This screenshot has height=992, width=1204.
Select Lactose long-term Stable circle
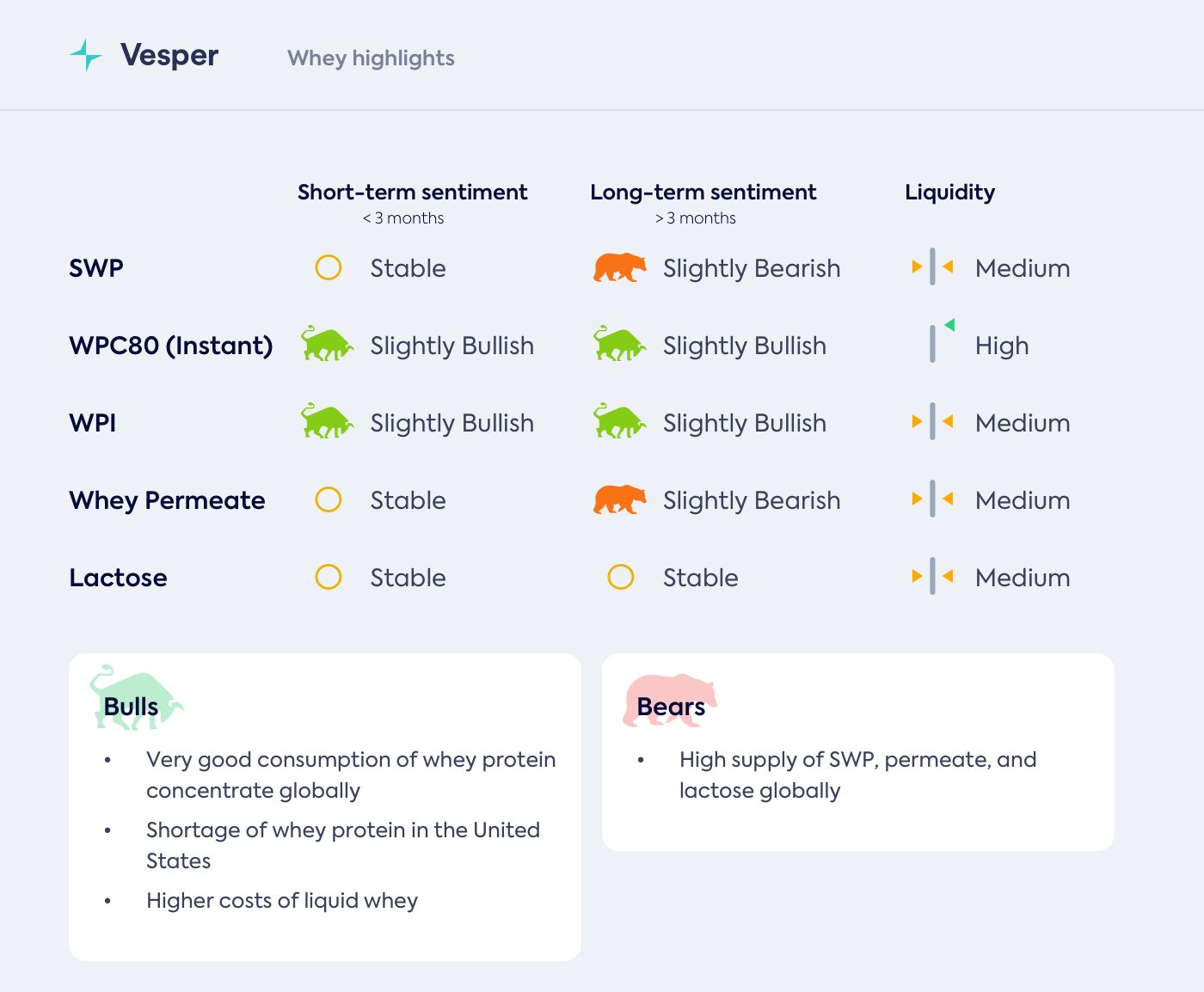coord(621,577)
